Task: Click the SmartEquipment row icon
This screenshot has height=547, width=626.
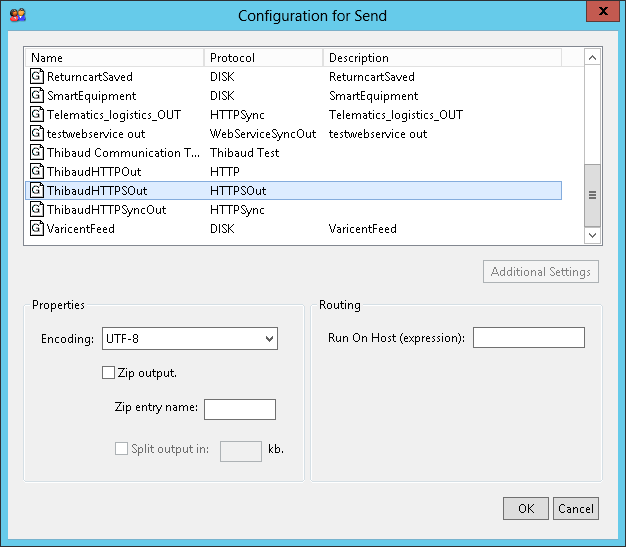Action: [37, 96]
